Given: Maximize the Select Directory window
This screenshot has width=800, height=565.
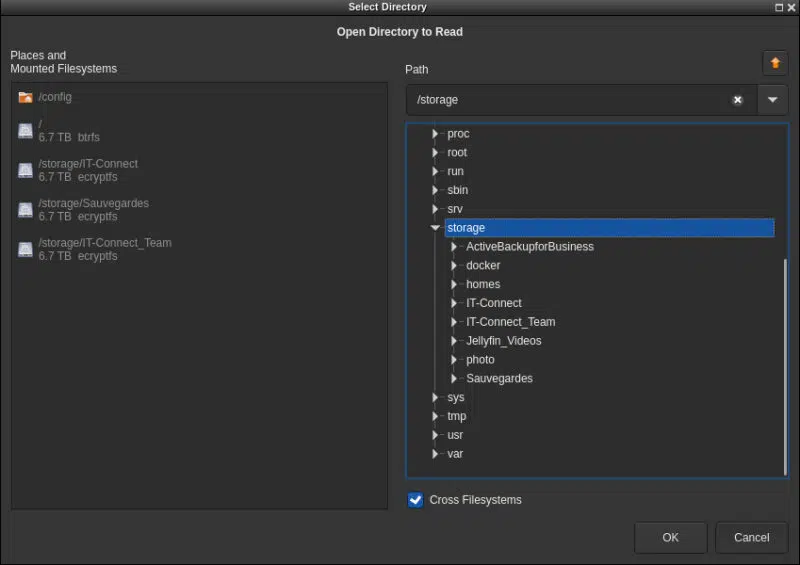Looking at the screenshot, I should click(x=779, y=7).
